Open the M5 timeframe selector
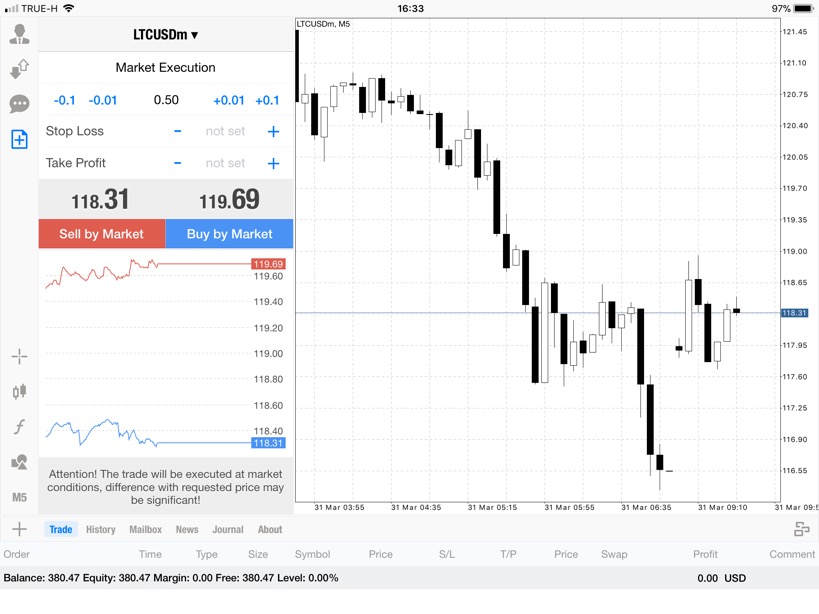The height and width of the screenshot is (614, 819). click(x=19, y=497)
